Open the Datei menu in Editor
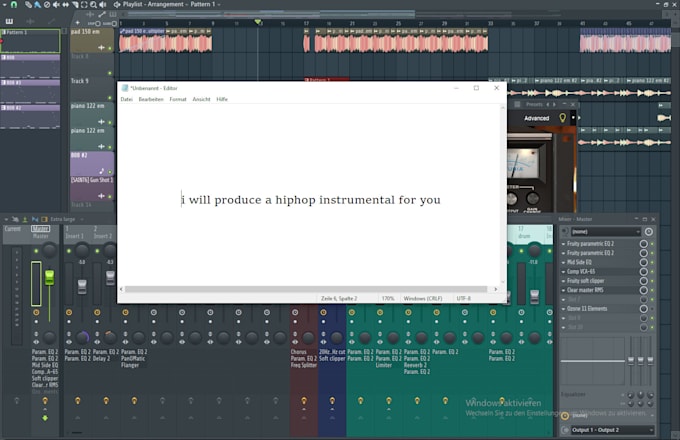The width and height of the screenshot is (680, 440). click(x=127, y=99)
